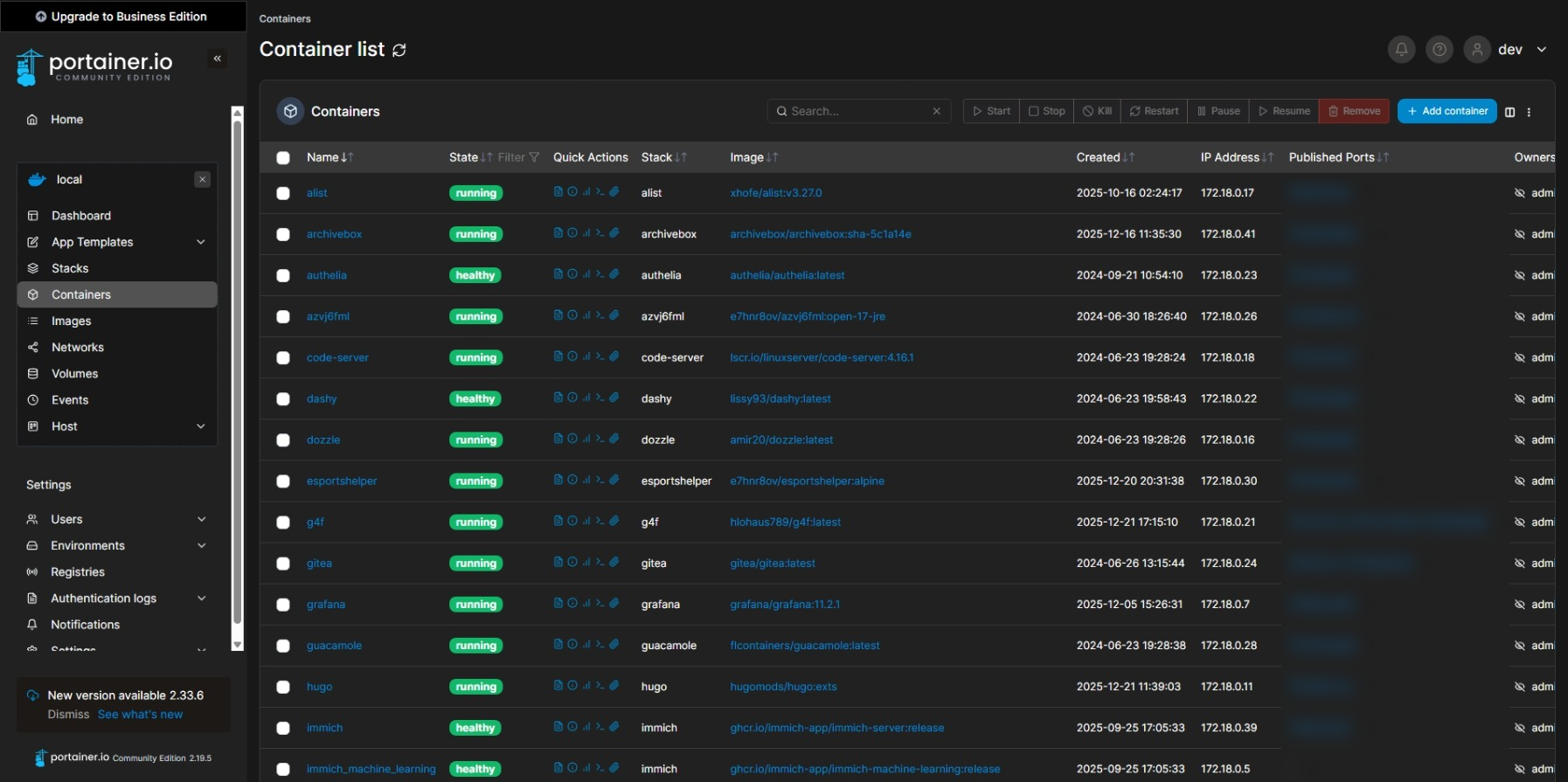This screenshot has width=1568, height=782.
Task: Refresh the container list
Action: (399, 51)
